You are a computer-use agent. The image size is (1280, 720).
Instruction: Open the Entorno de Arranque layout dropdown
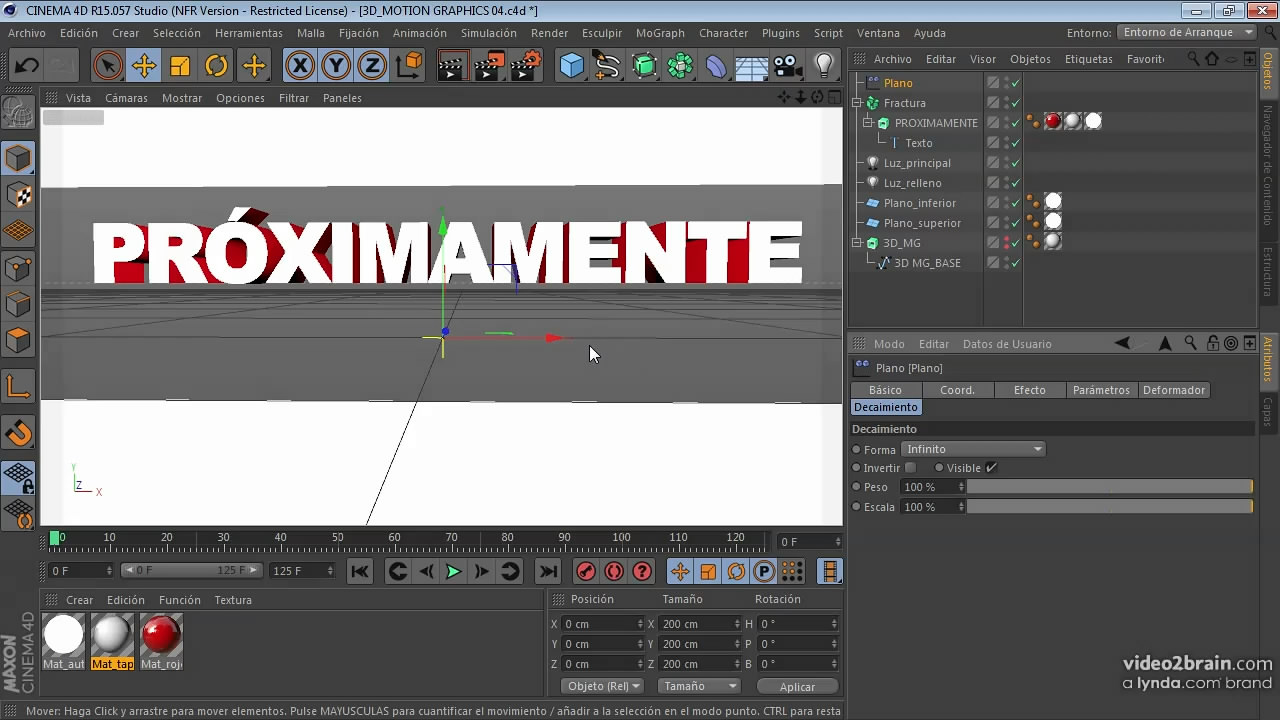pyautogui.click(x=1188, y=32)
